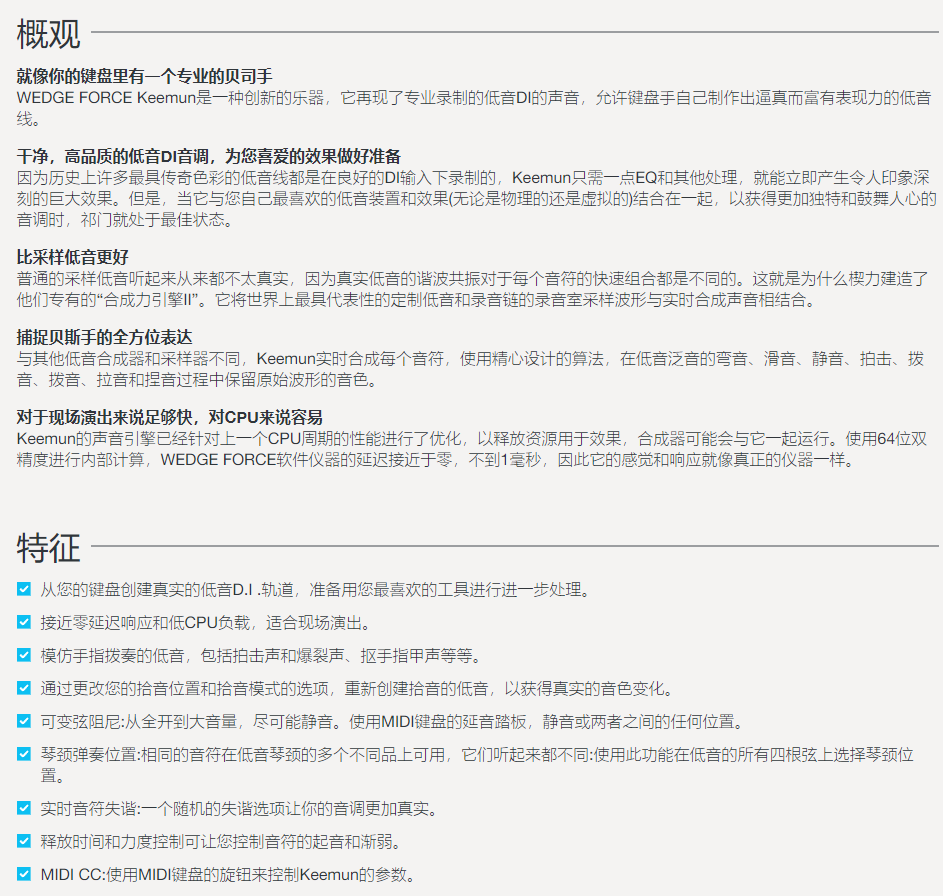Click the subheading '捕捉贝斯手的全方位表达'
The height and width of the screenshot is (896, 943).
pos(104,337)
